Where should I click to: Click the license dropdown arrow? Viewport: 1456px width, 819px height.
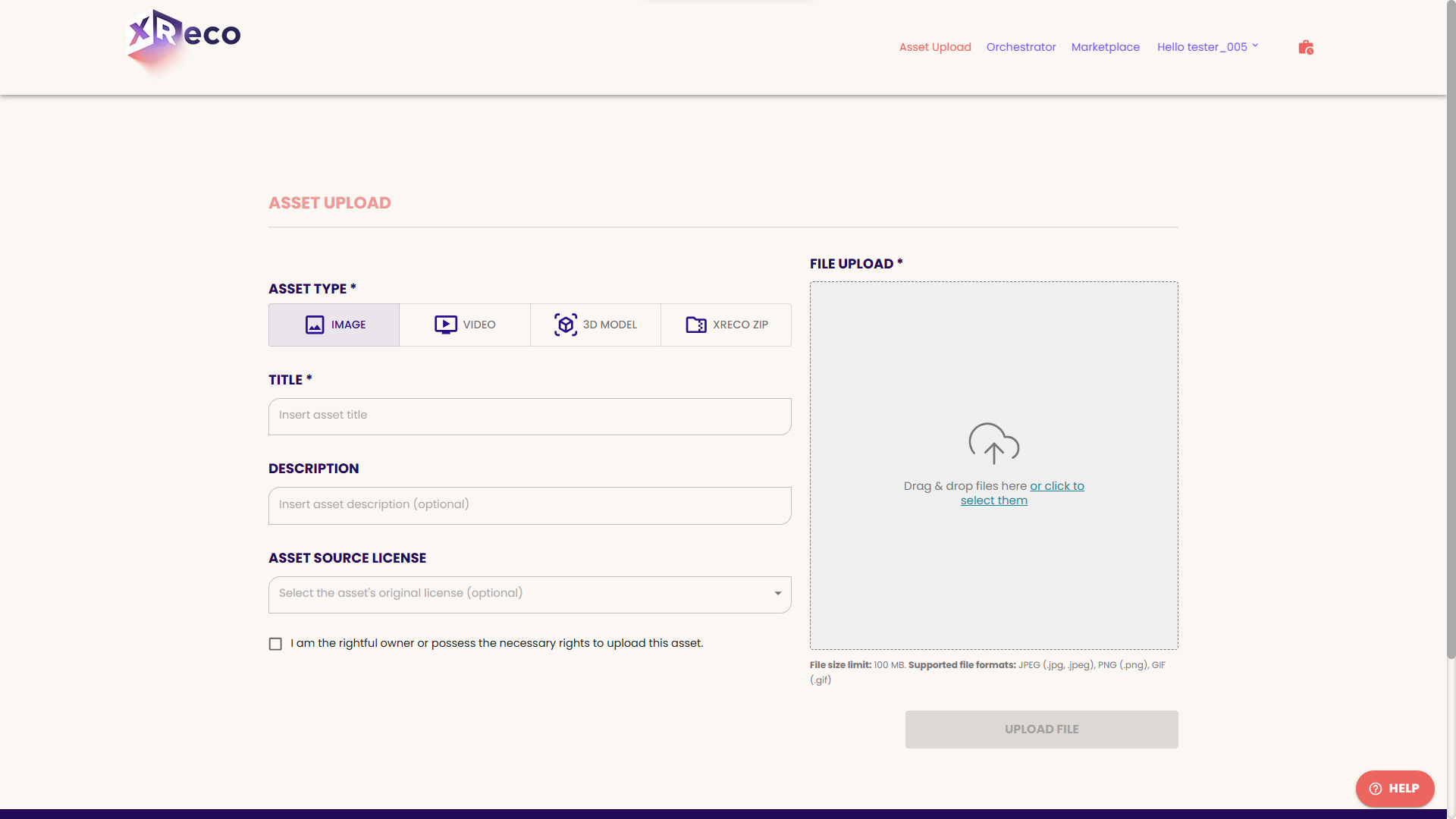tap(777, 594)
